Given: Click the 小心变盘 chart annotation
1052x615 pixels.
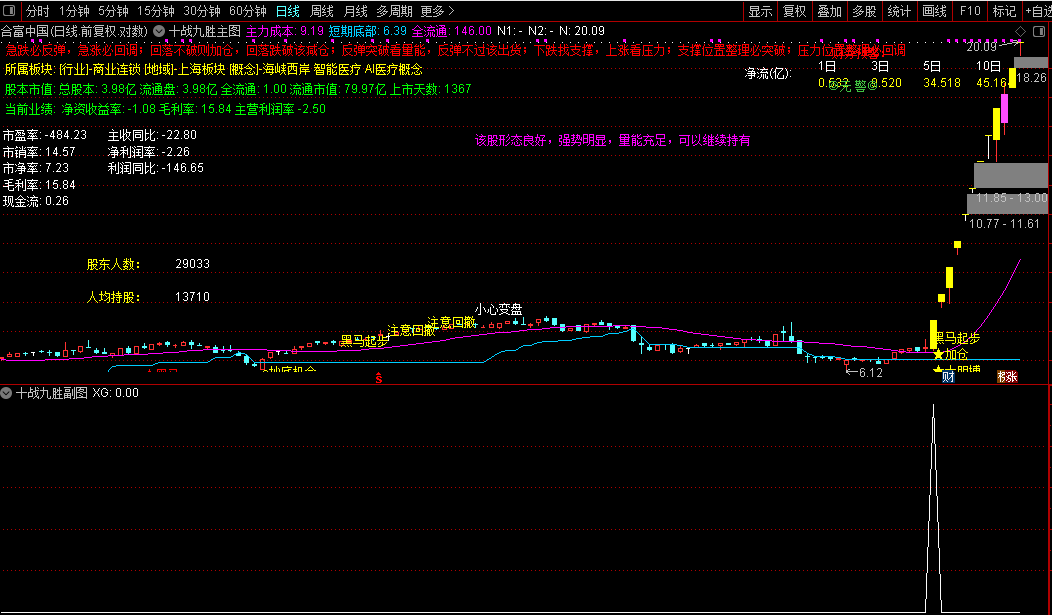Looking at the screenshot, I should pos(498,309).
